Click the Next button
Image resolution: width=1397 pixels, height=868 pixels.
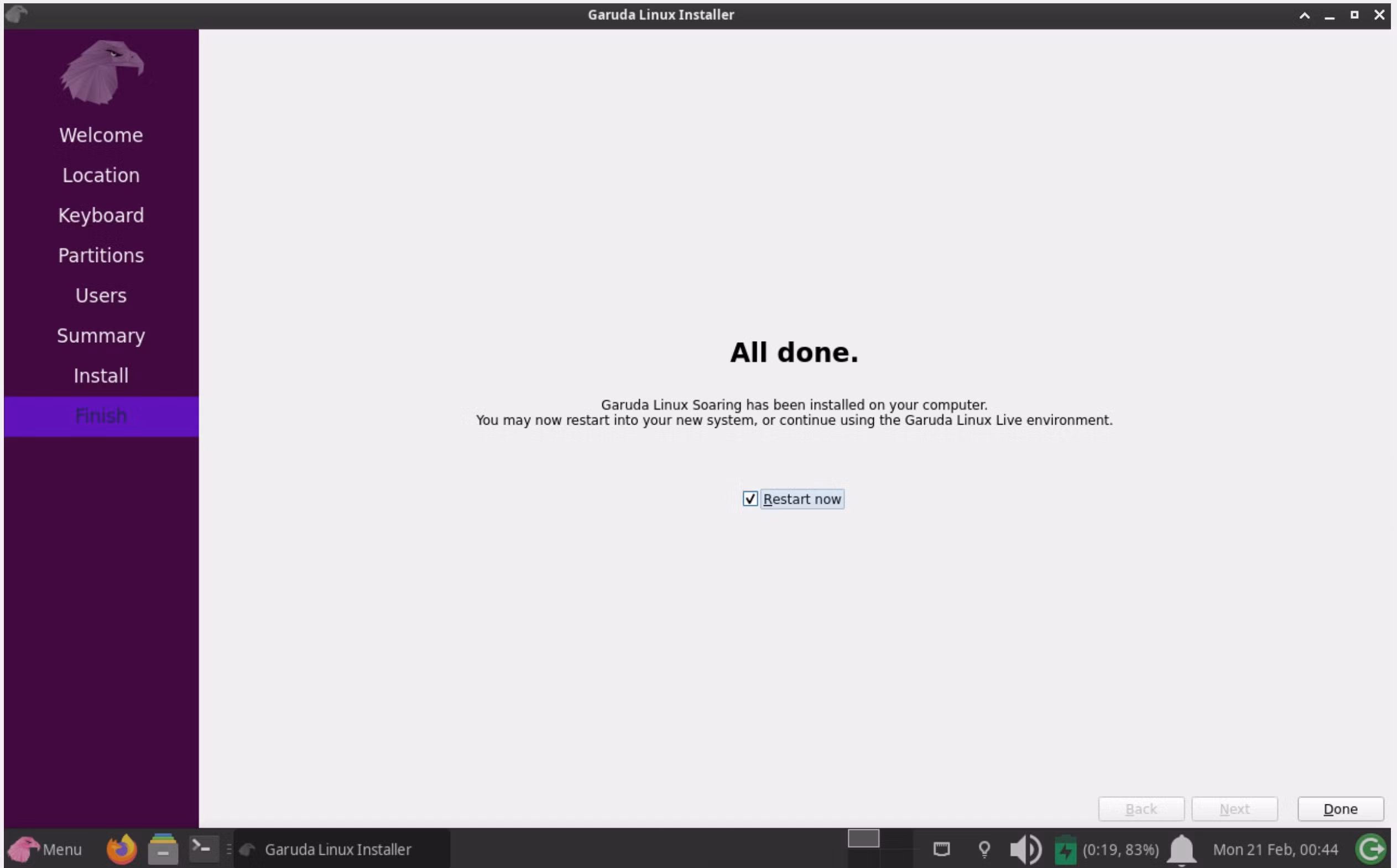1234,808
